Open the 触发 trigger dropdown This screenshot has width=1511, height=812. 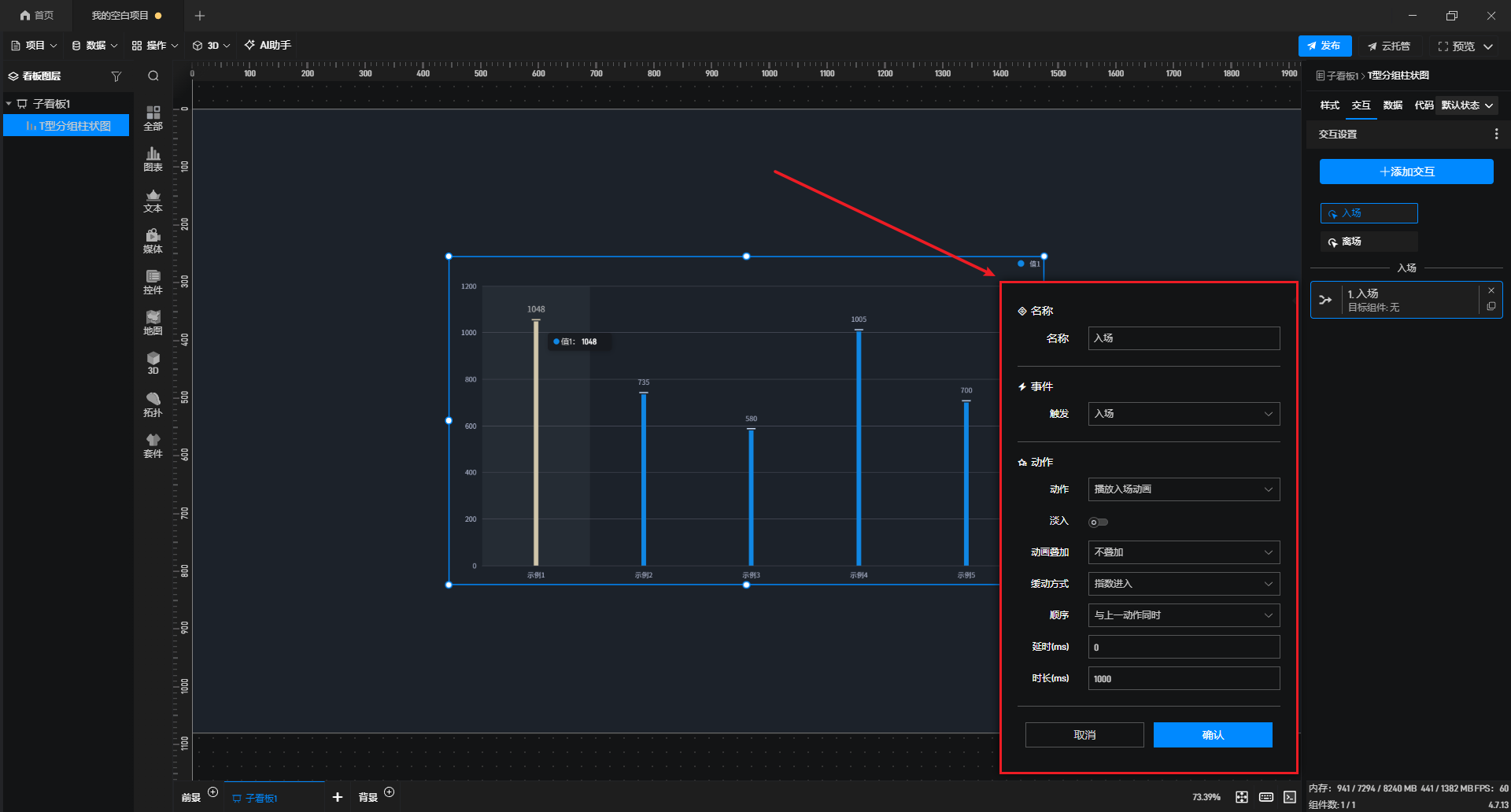coord(1184,414)
